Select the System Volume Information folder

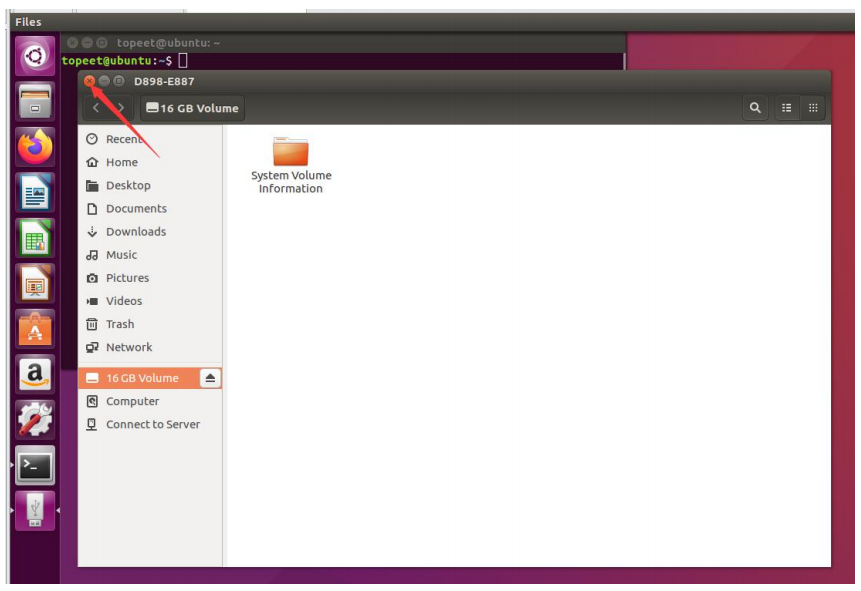coord(291,165)
